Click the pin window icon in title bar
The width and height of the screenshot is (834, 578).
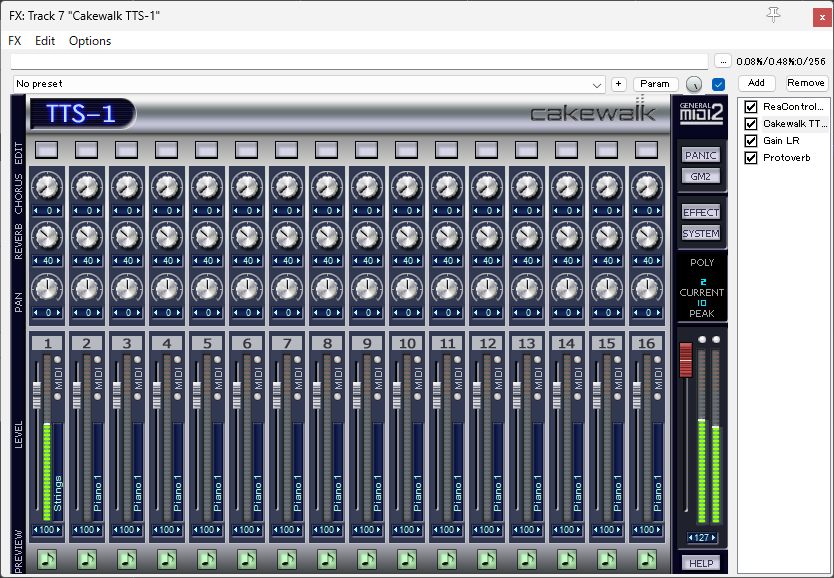[773, 15]
